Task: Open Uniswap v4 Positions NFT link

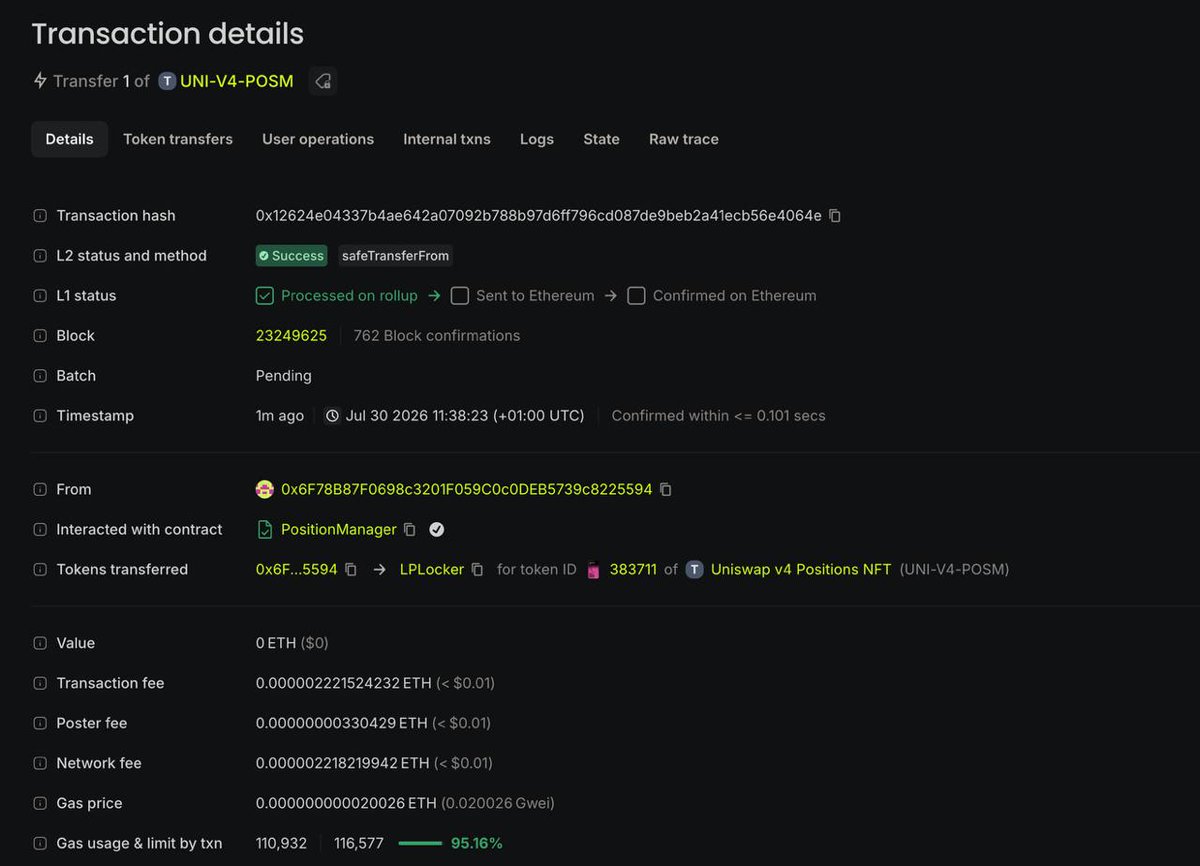Action: pos(801,570)
